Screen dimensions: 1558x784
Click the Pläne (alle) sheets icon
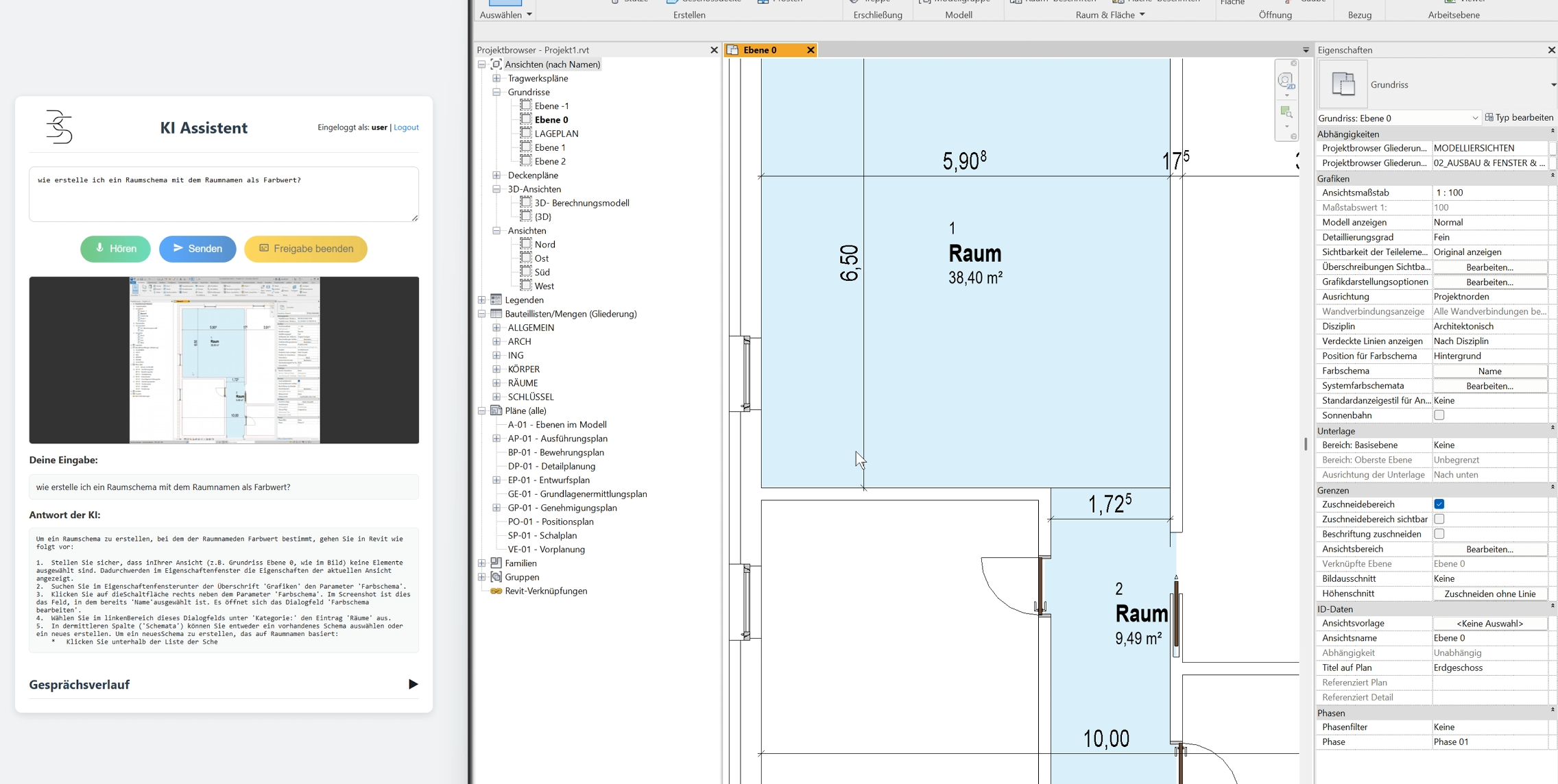pyautogui.click(x=496, y=411)
